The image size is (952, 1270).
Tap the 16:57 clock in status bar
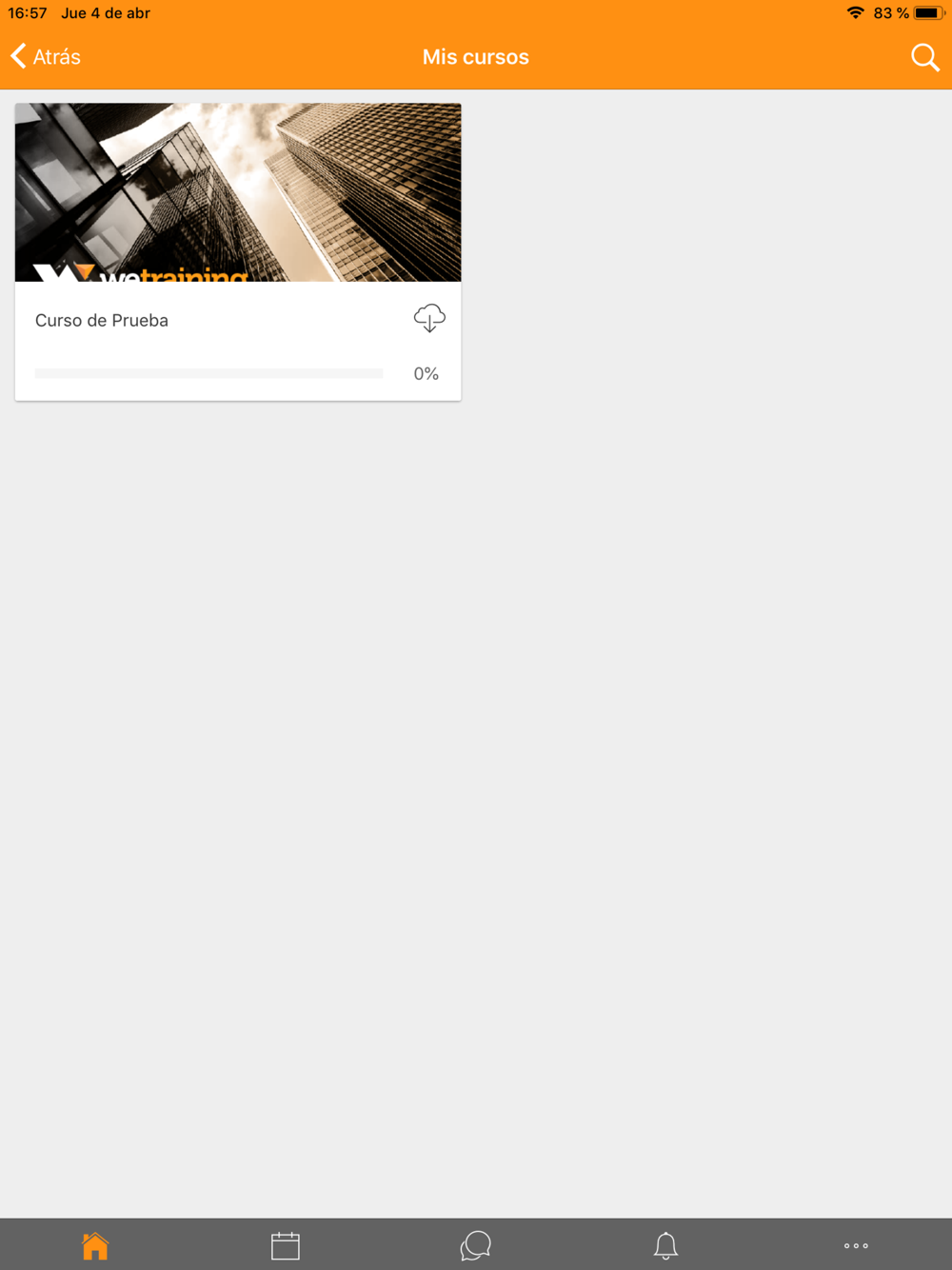coord(28,13)
